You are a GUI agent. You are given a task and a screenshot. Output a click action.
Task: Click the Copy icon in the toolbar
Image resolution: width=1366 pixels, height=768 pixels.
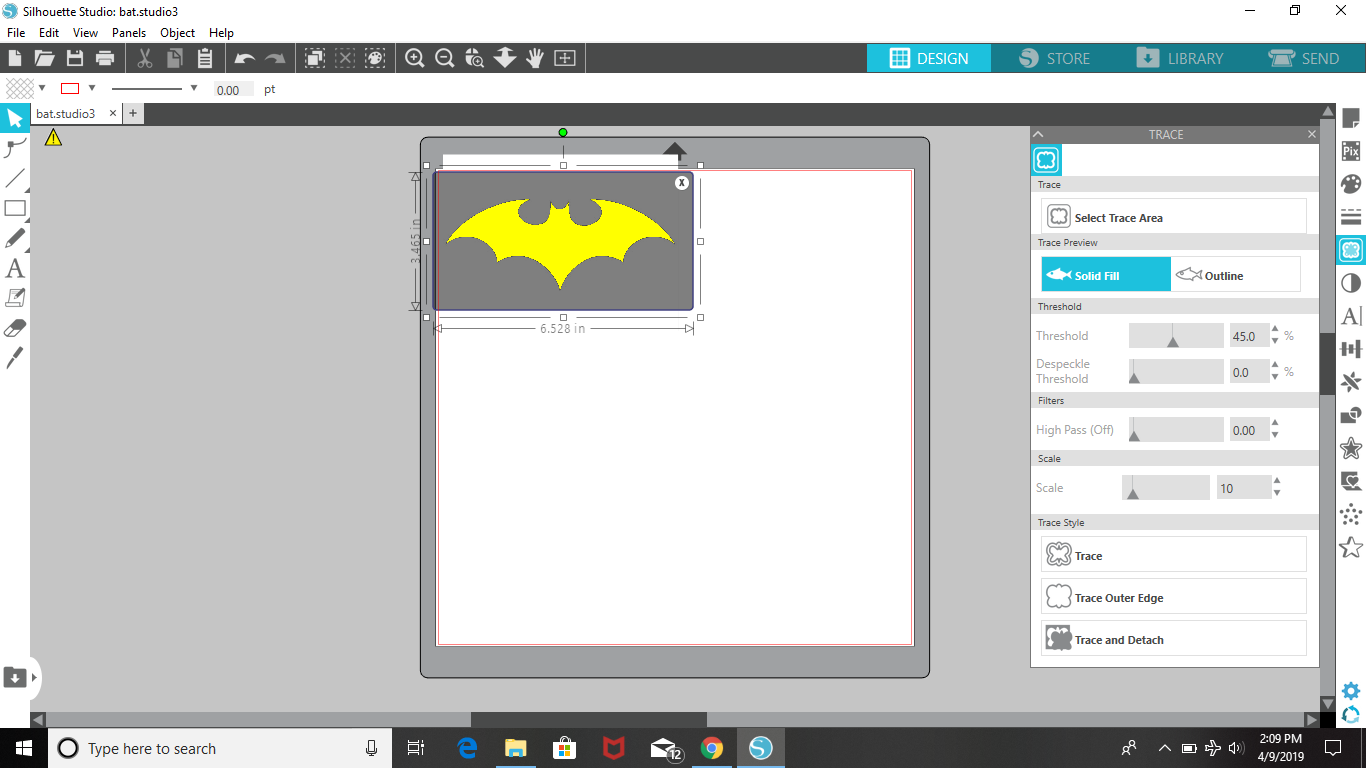point(175,58)
